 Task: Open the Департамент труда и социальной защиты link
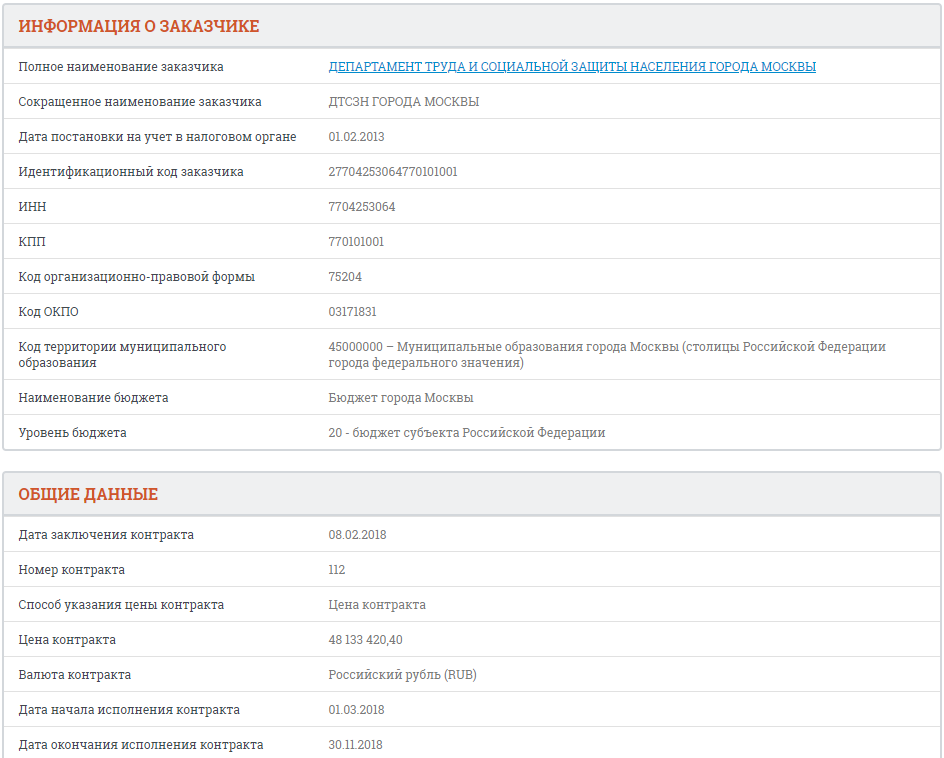pyautogui.click(x=572, y=67)
